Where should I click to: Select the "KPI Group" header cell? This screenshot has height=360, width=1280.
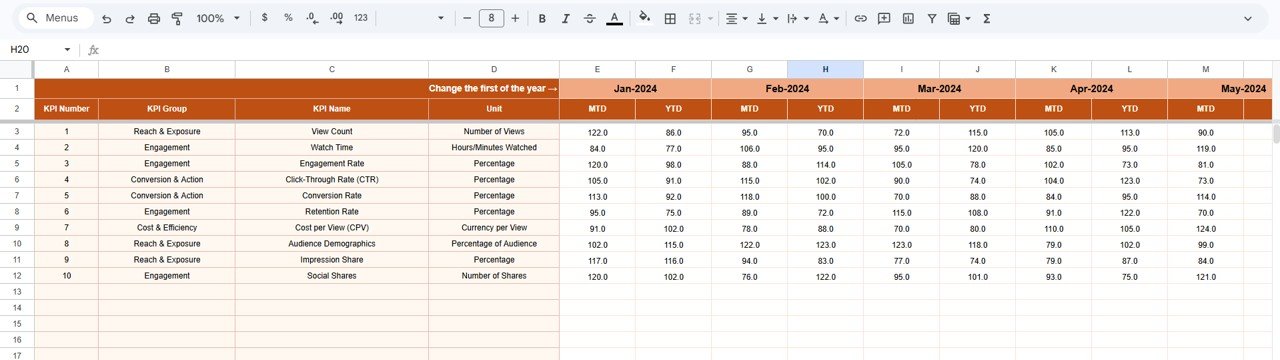167,108
